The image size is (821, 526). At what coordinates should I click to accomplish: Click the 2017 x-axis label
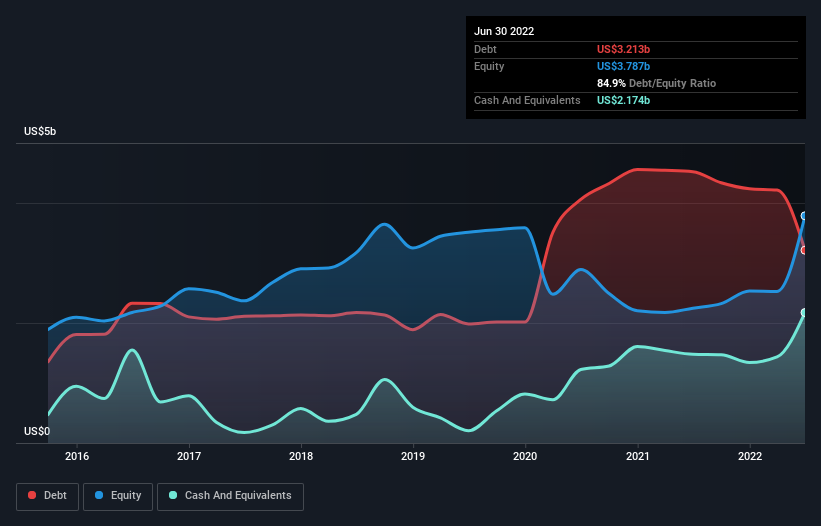point(189,456)
